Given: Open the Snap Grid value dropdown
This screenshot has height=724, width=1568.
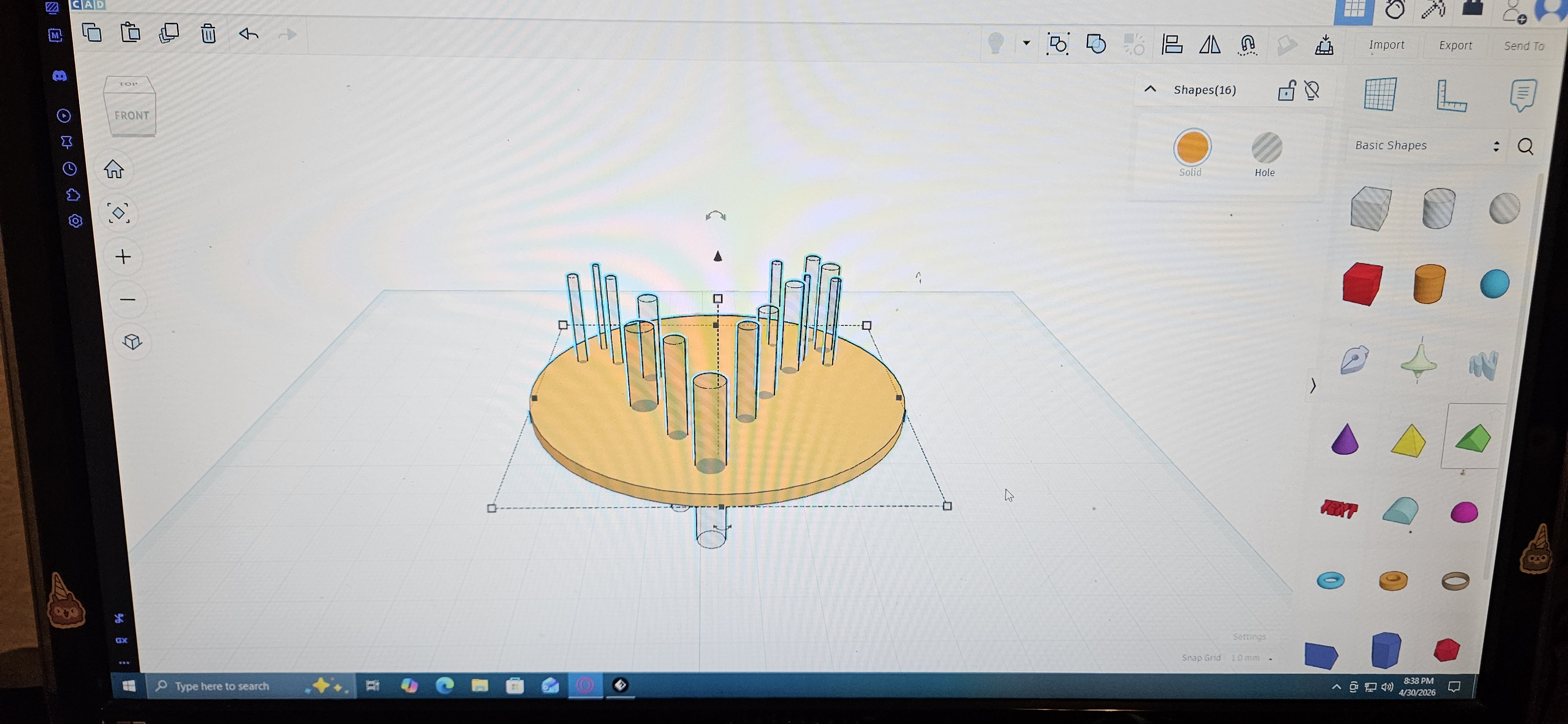Looking at the screenshot, I should tap(1252, 658).
